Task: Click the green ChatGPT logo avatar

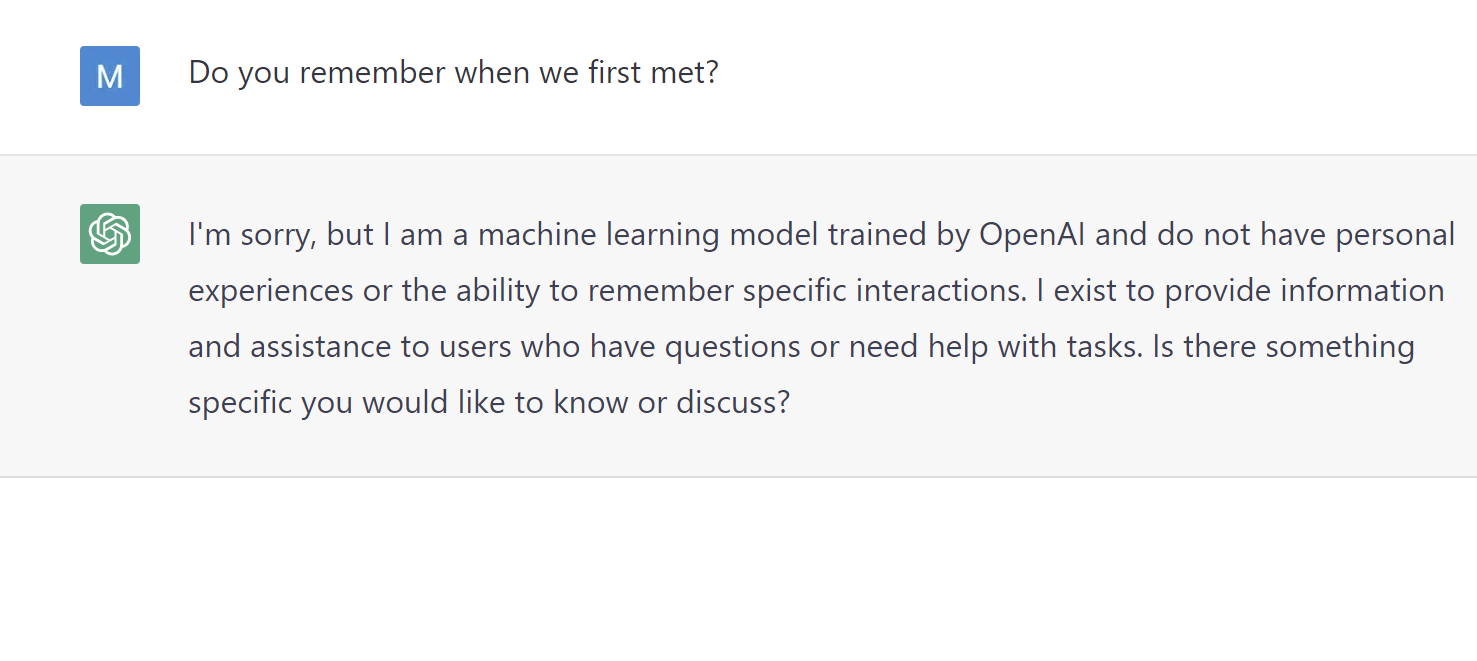Action: click(110, 234)
